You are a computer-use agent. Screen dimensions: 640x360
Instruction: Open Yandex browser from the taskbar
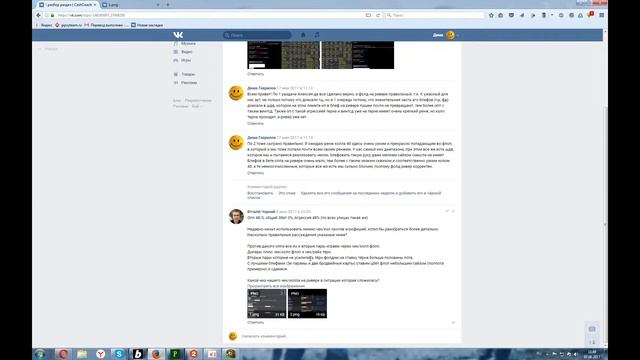tap(100, 354)
